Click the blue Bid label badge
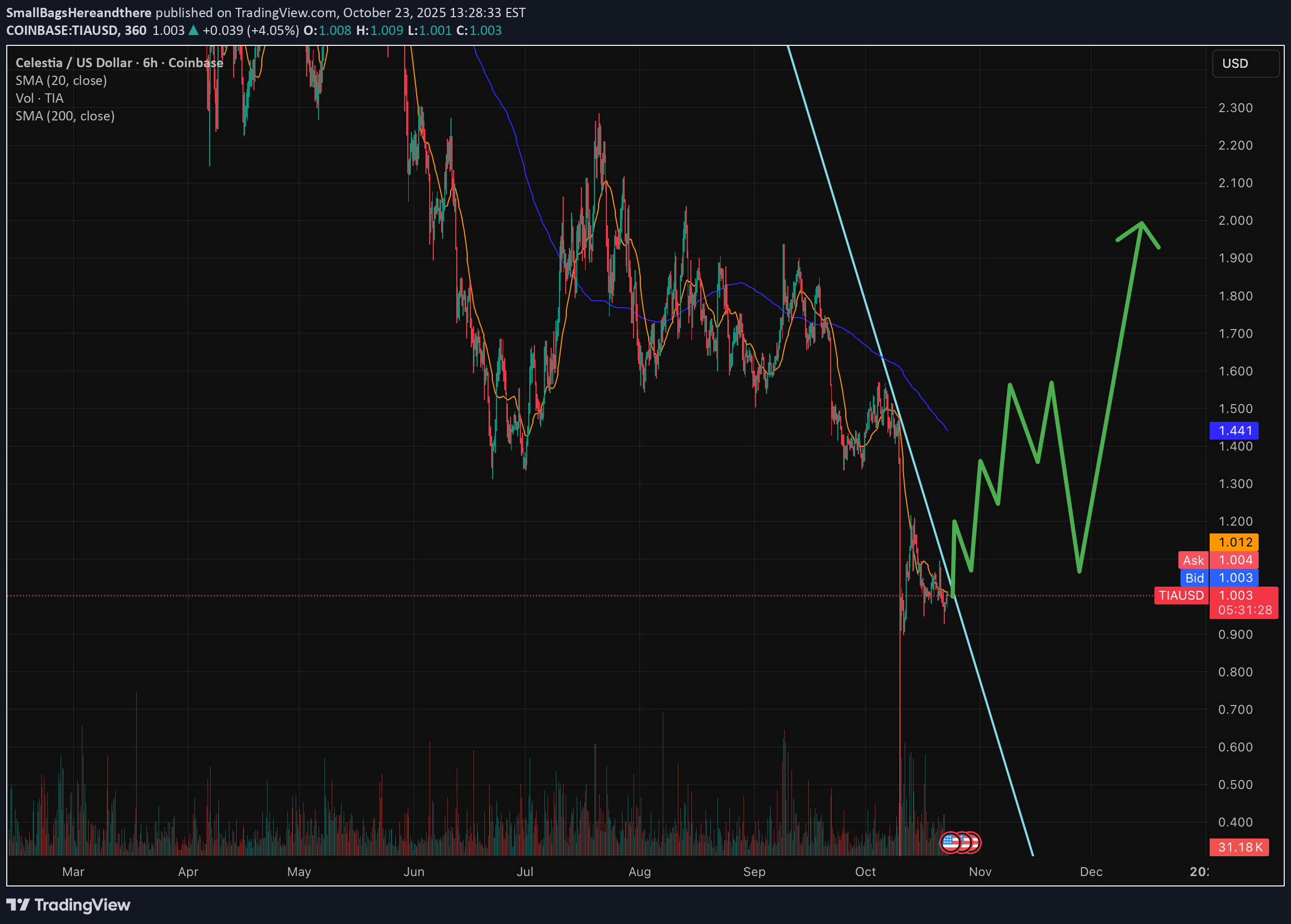The width and height of the screenshot is (1291, 924). [x=1194, y=578]
